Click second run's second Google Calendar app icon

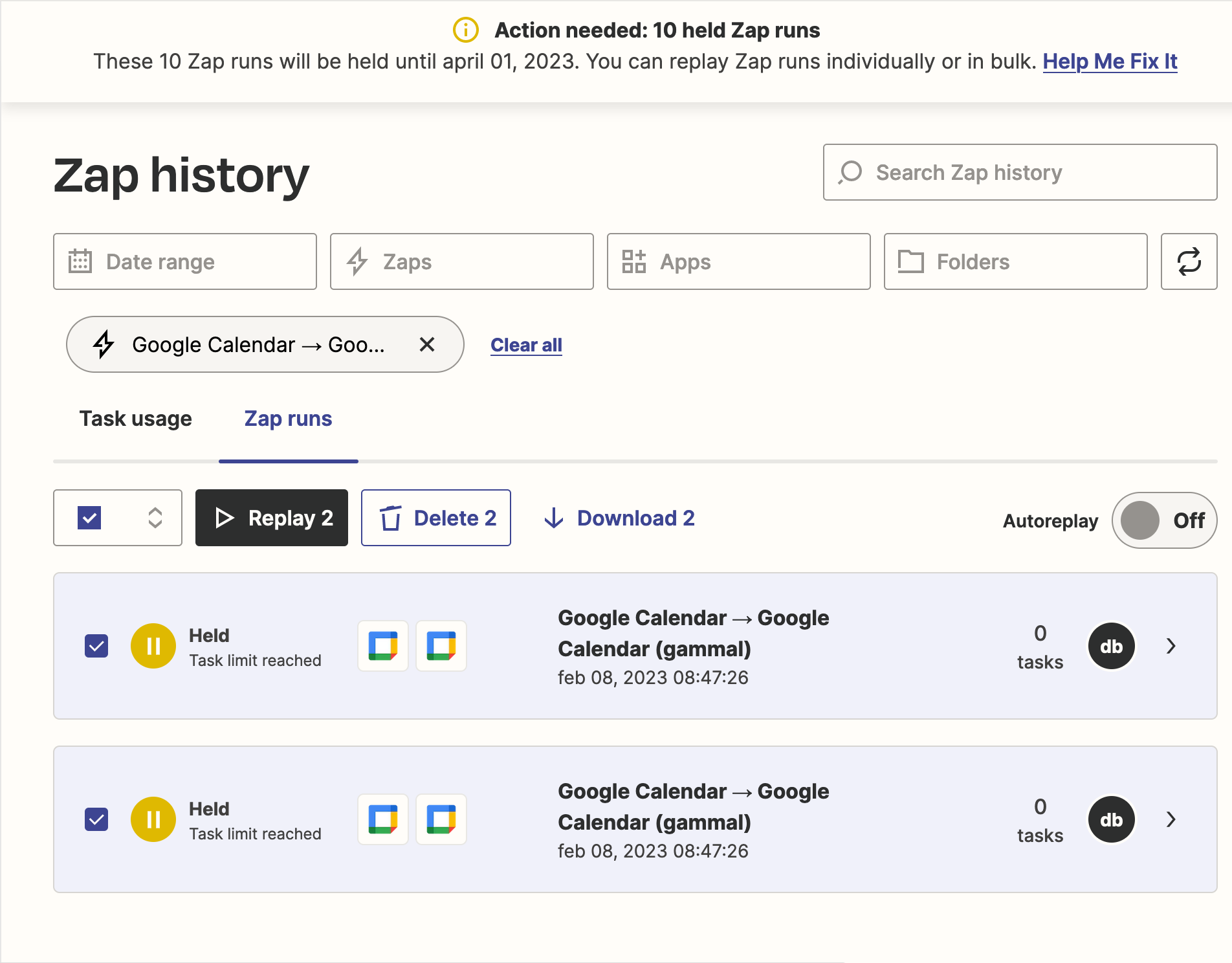click(441, 819)
